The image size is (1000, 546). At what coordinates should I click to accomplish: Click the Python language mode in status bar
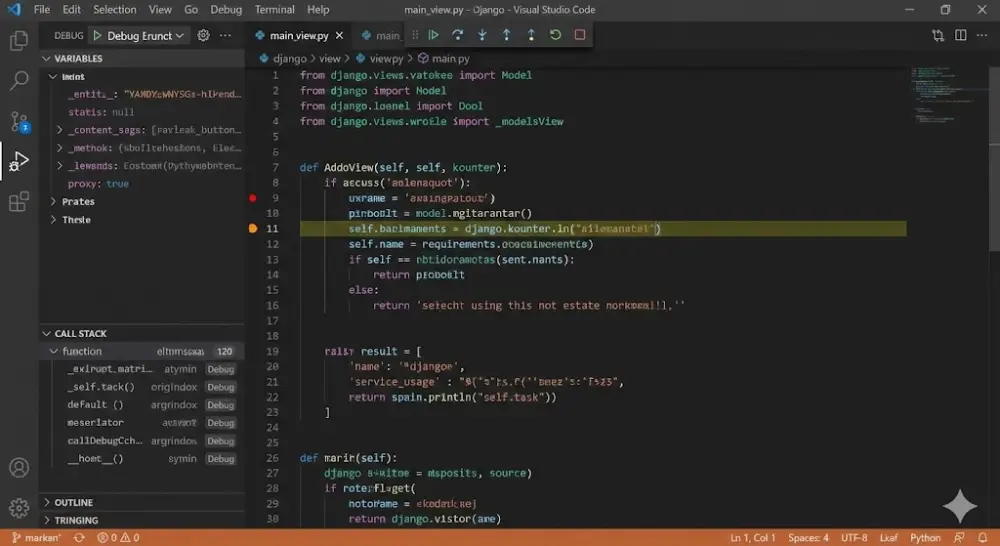coord(925,538)
